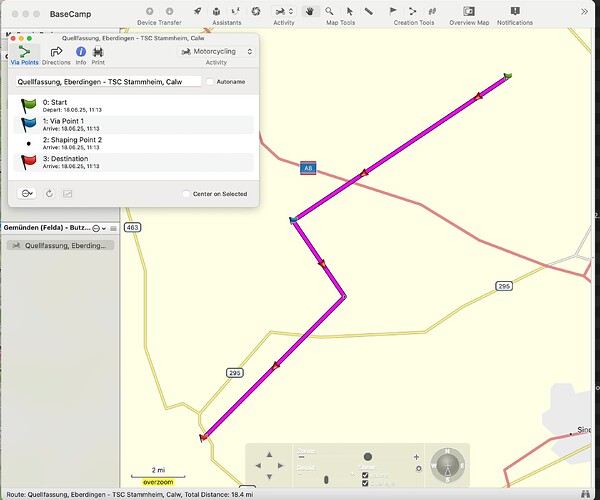Click the recalculate route circular arrow button

coord(49,194)
